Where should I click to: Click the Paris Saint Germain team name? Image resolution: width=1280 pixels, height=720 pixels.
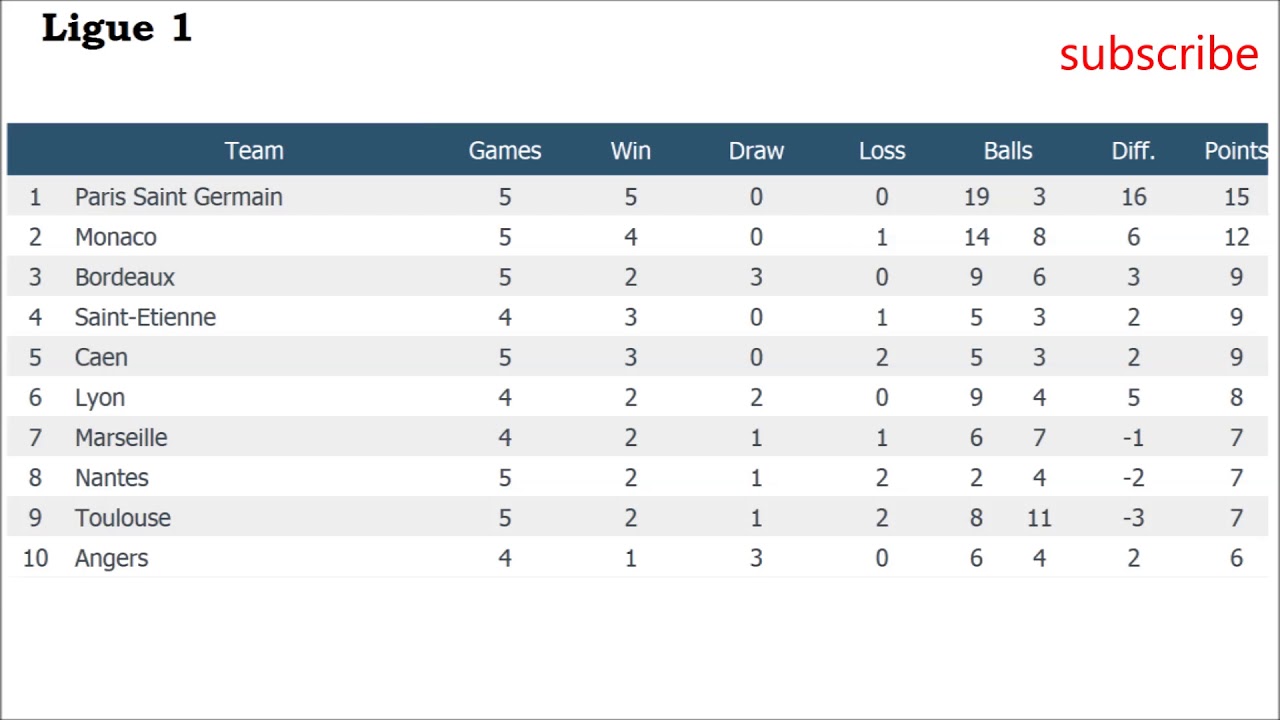[x=178, y=197]
